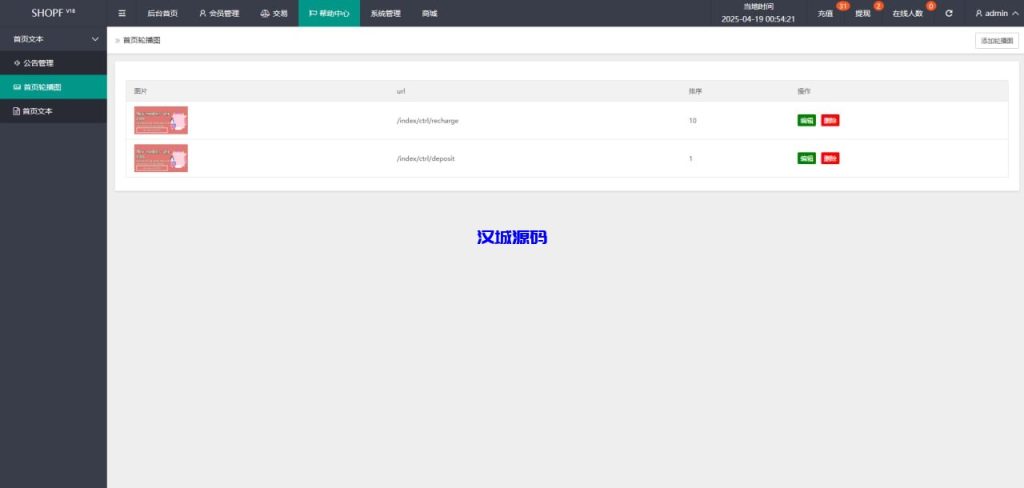Open 公告管理 in the sidebar
Screen dimensions: 1024x488
click(38, 63)
